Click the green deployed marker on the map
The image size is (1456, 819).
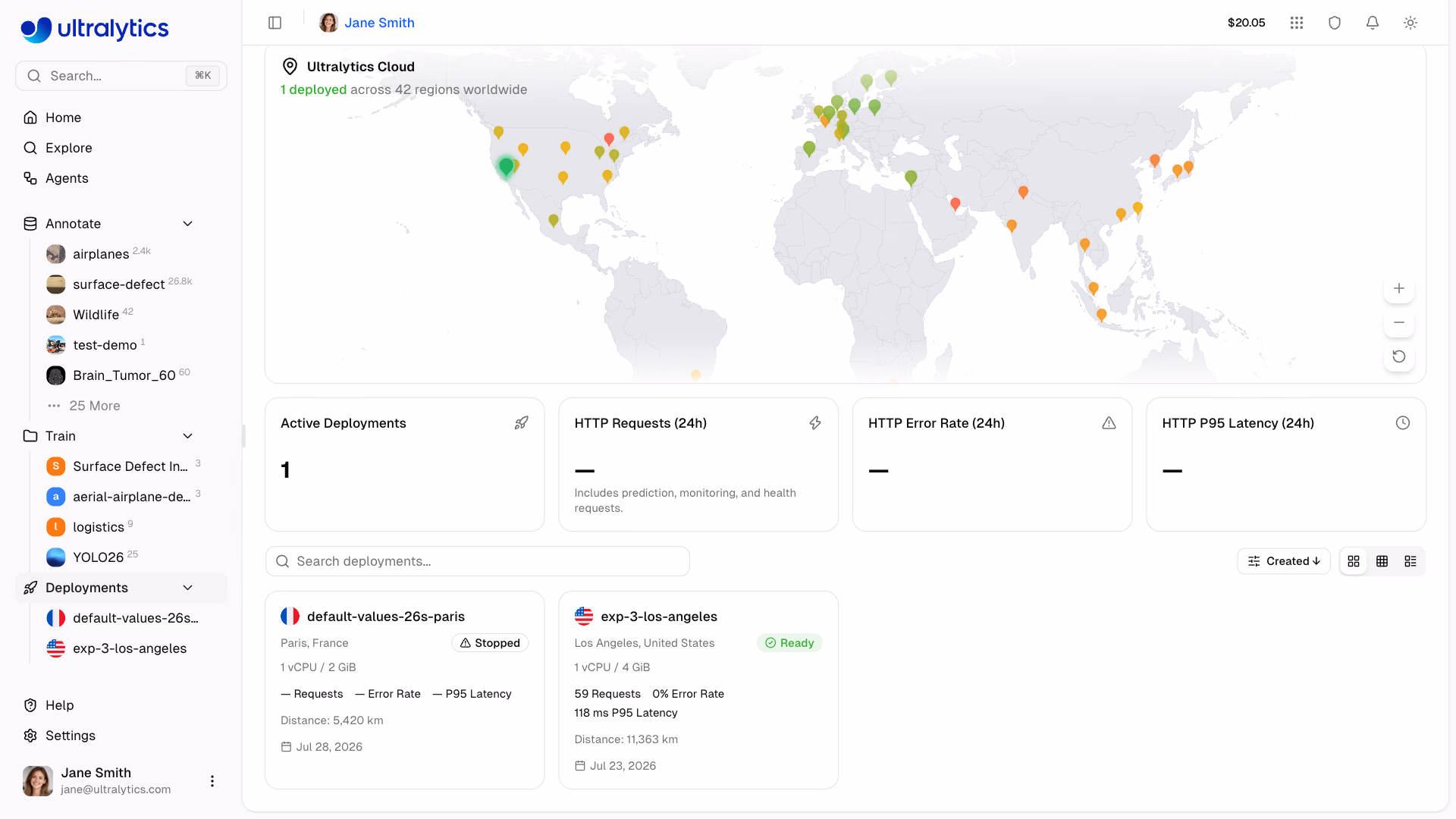(x=506, y=167)
